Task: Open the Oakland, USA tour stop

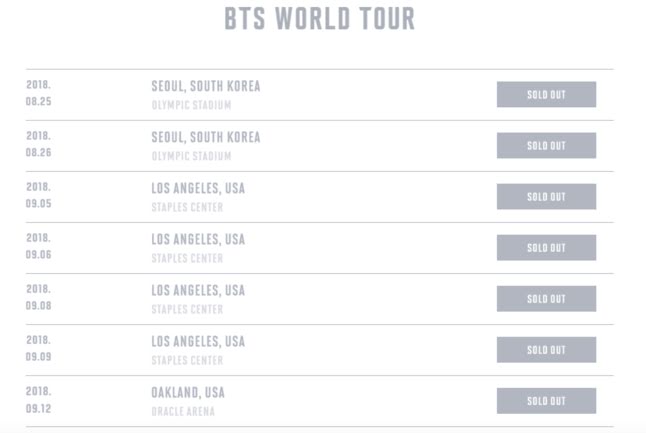Action: tap(188, 392)
